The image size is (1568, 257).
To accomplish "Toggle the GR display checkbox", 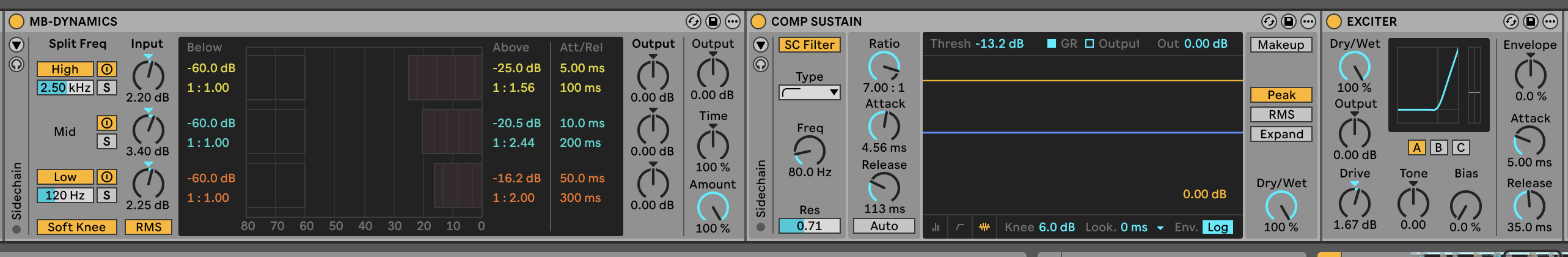I will tap(1052, 43).
